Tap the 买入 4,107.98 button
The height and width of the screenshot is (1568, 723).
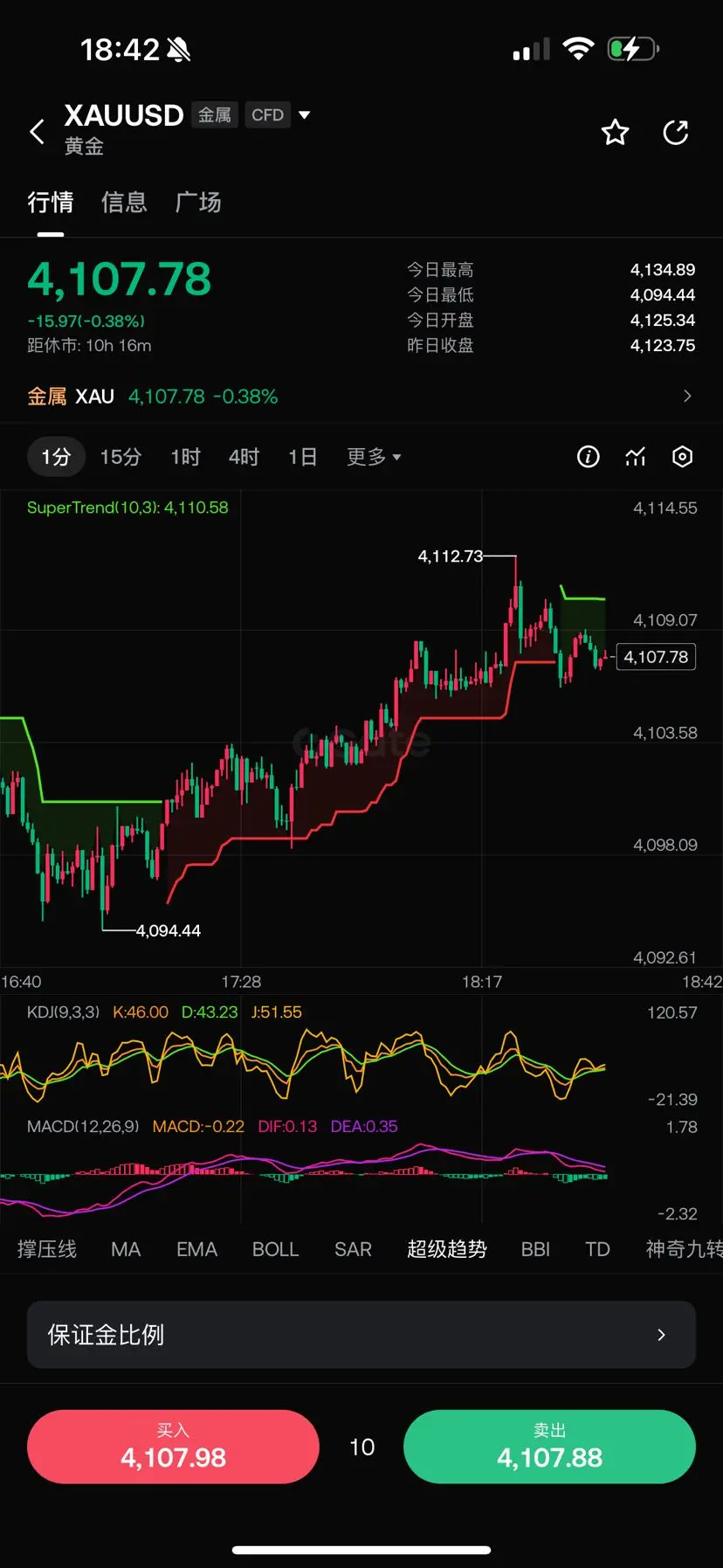(x=173, y=1447)
